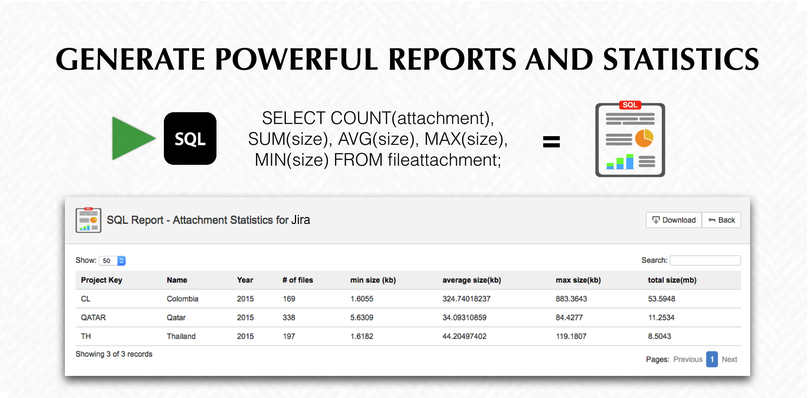
Task: Sort by max size(kb) column
Action: click(578, 280)
